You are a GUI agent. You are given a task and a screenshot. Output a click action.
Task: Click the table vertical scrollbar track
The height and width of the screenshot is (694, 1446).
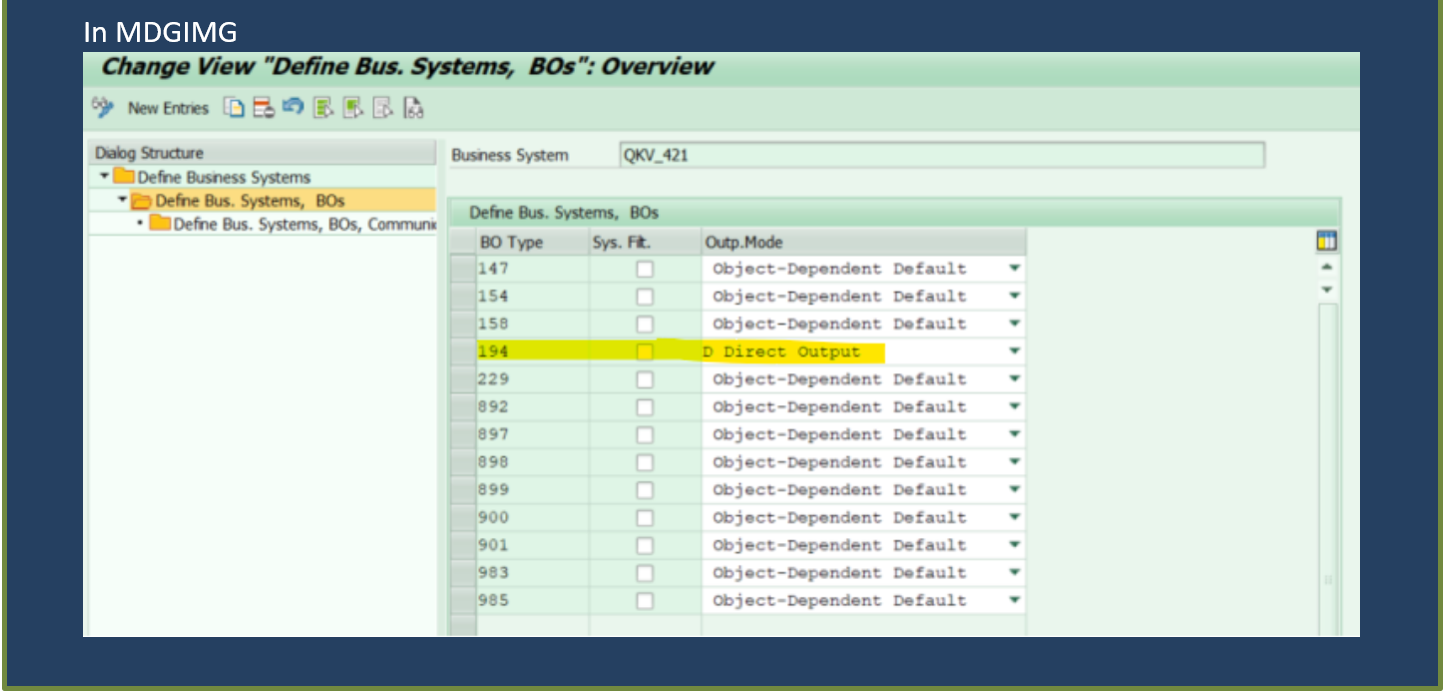pyautogui.click(x=1327, y=470)
